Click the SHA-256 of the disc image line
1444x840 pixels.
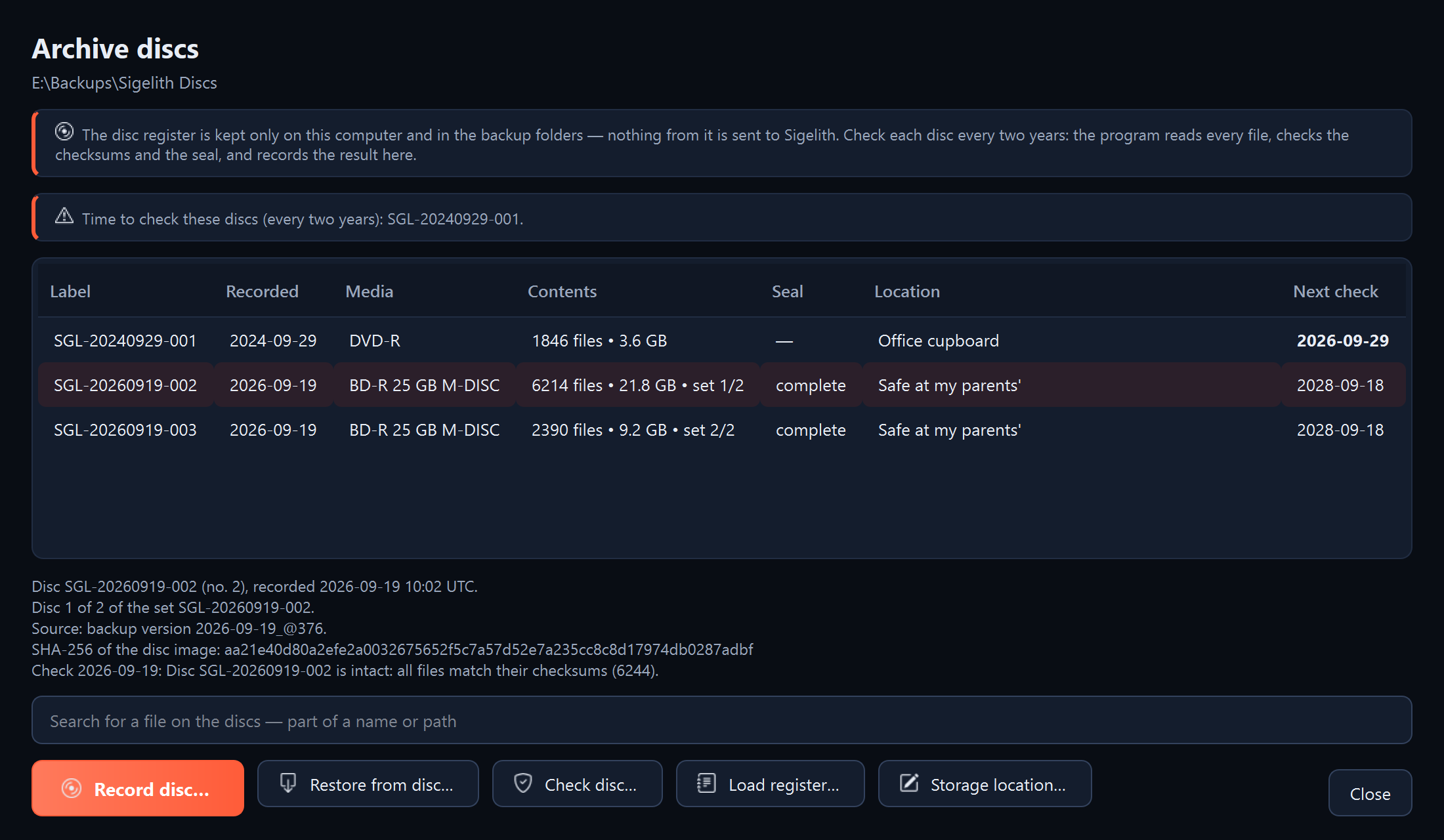[x=393, y=649]
